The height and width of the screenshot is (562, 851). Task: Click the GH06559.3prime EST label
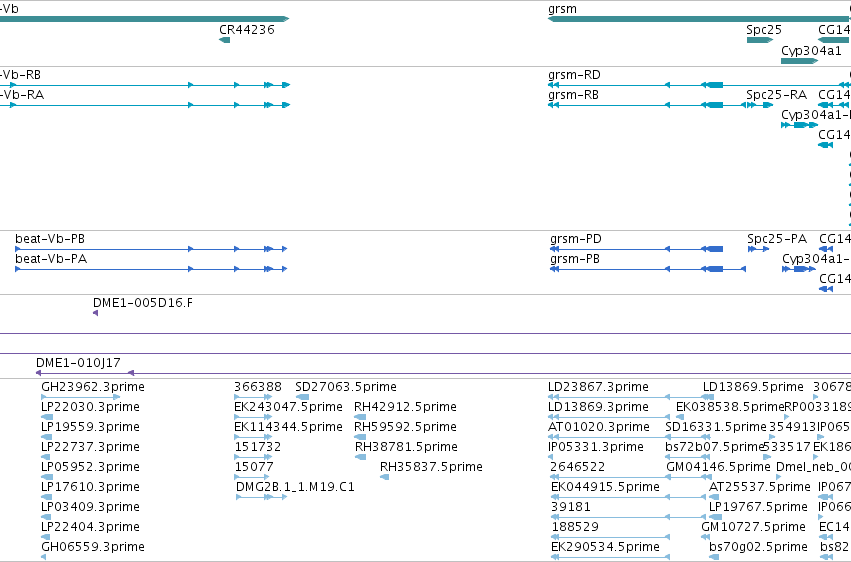pos(93,547)
